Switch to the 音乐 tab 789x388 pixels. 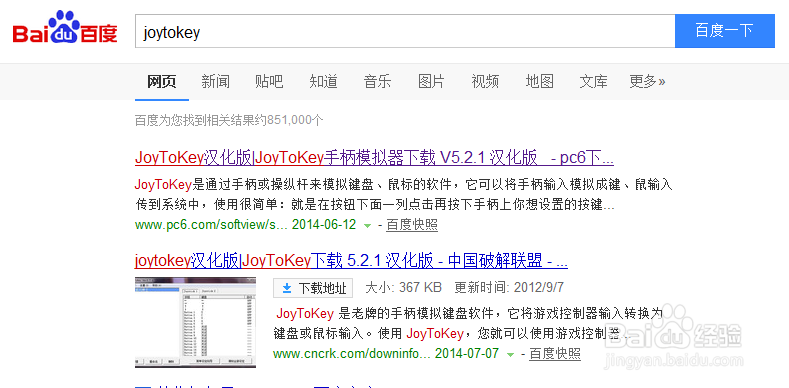point(377,82)
